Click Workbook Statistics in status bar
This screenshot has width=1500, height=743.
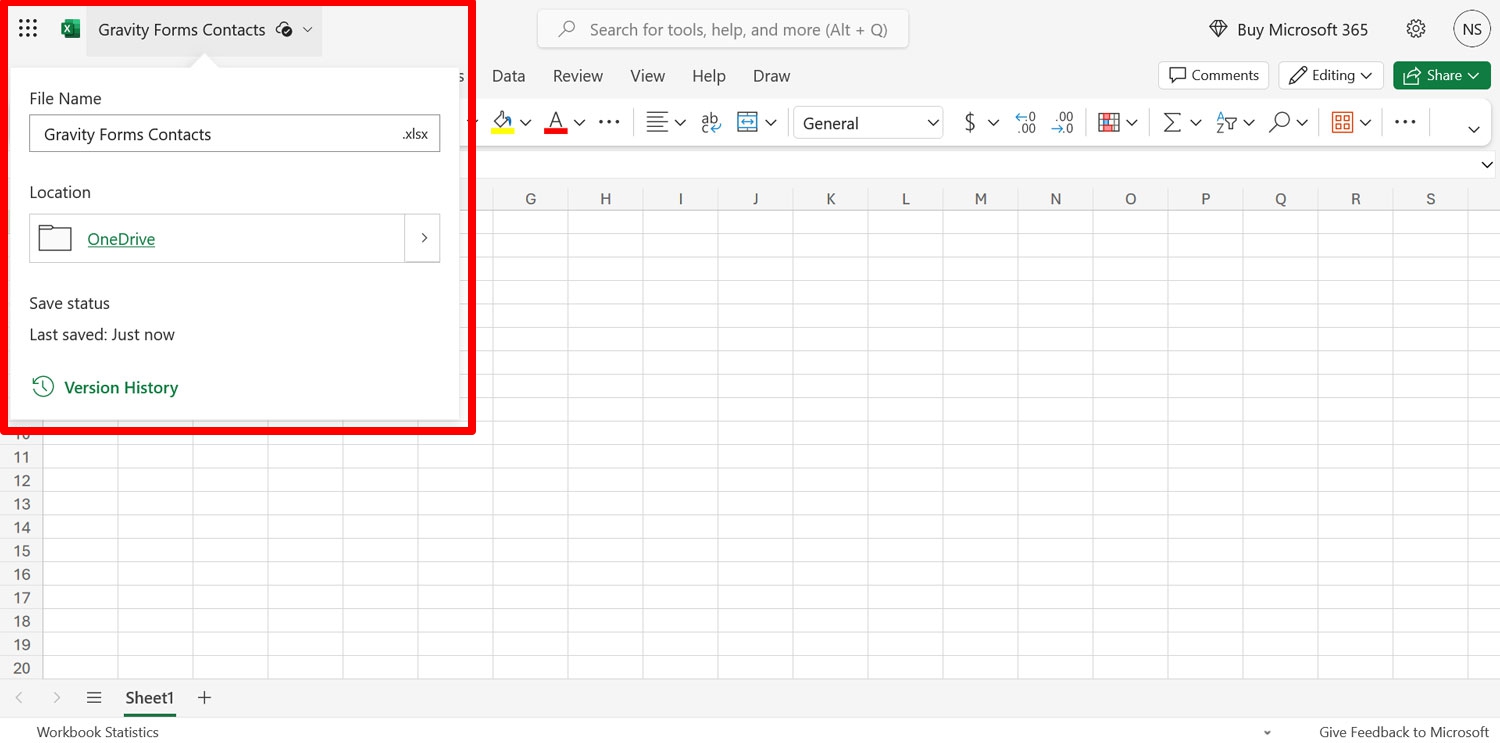98,732
